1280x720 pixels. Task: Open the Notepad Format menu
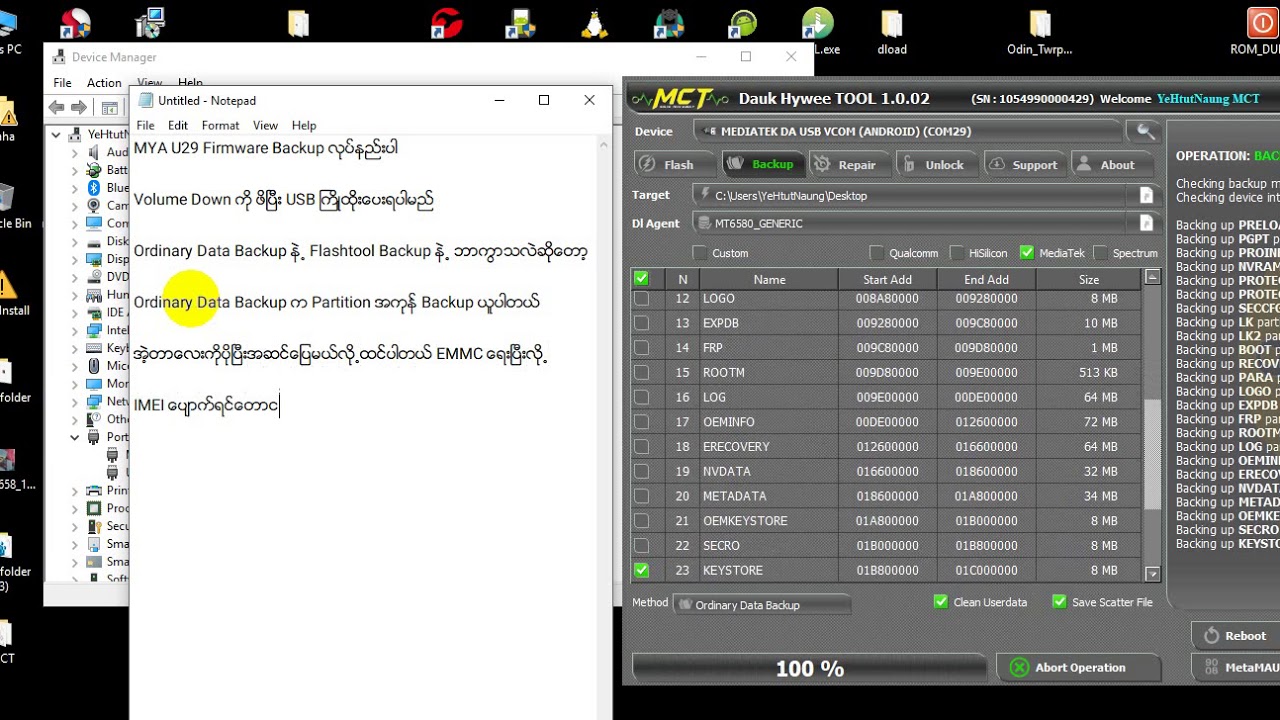220,126
